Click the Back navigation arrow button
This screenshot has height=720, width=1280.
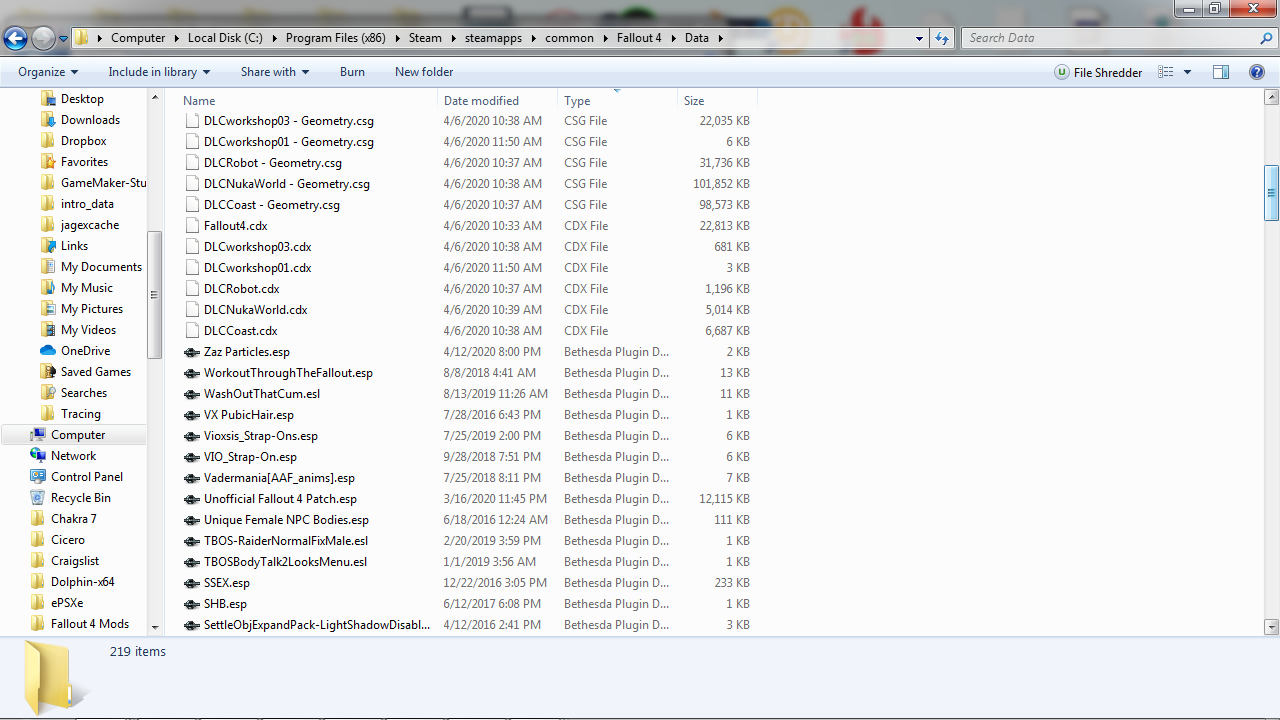pos(16,39)
